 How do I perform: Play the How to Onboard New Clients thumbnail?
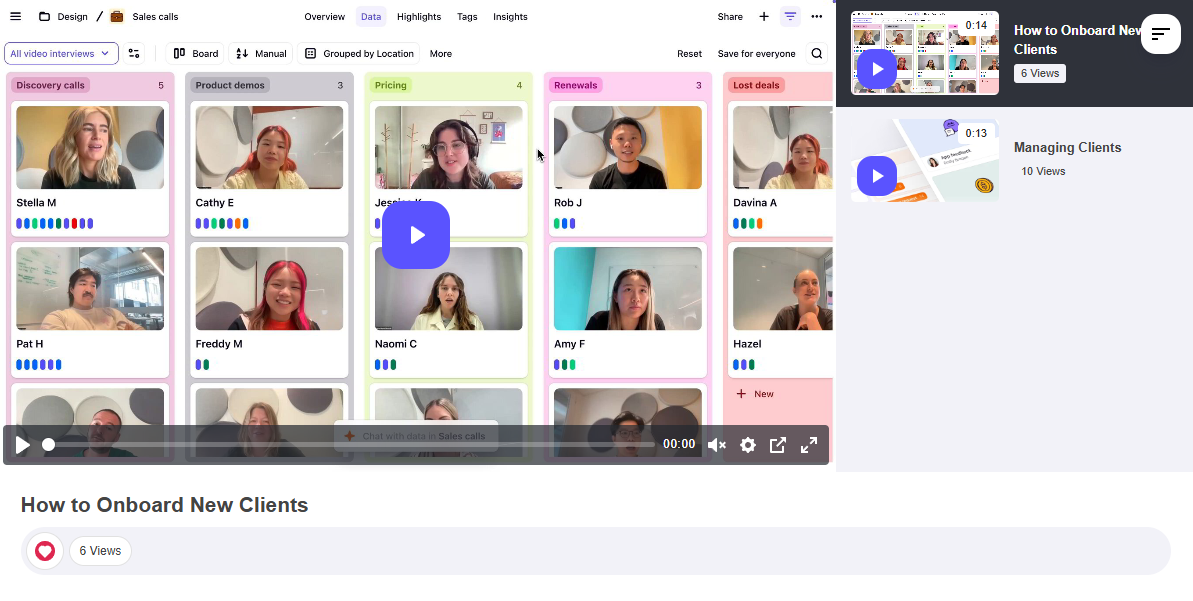[877, 68]
